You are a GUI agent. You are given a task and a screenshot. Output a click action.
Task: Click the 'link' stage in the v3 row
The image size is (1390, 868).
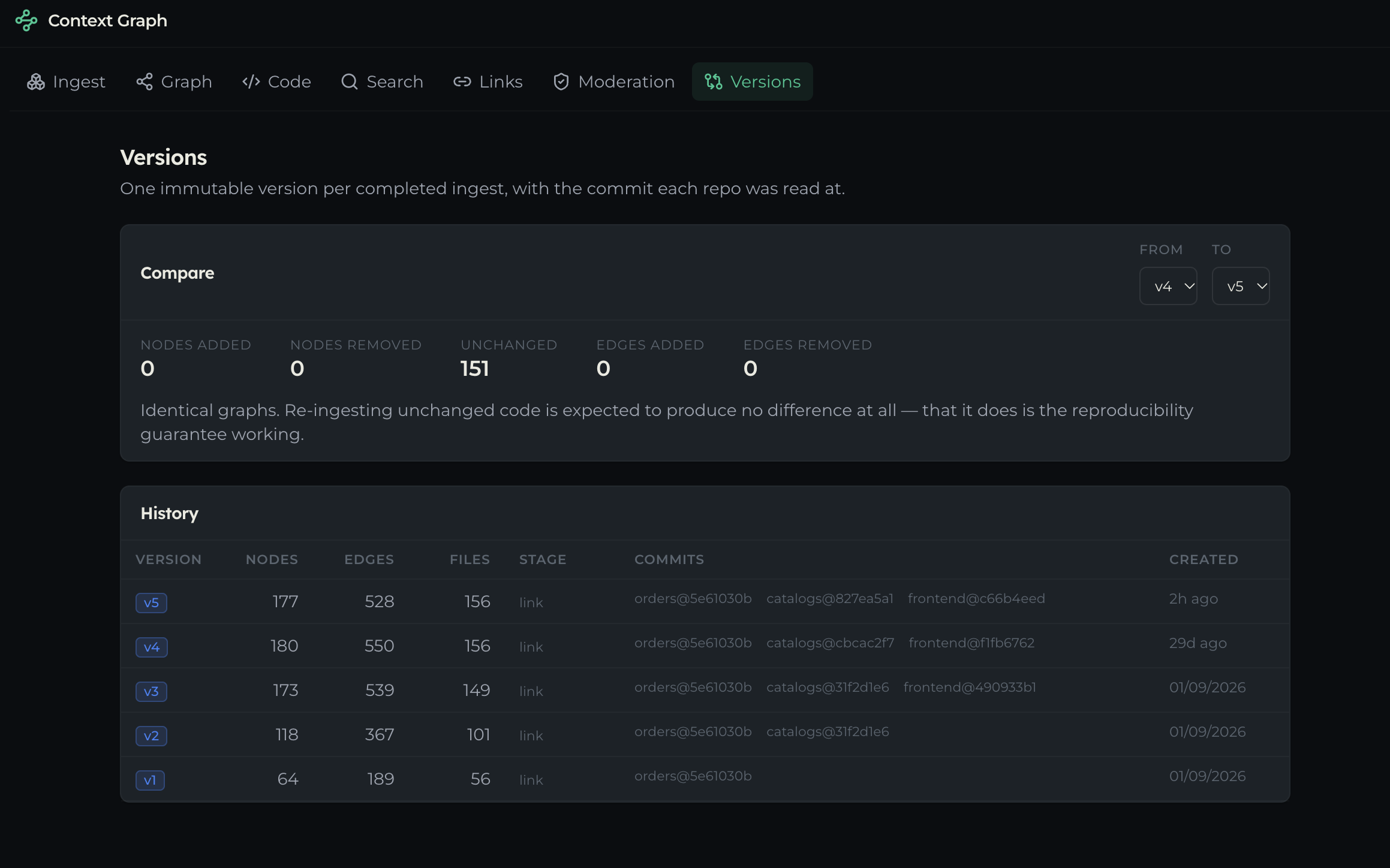(531, 691)
